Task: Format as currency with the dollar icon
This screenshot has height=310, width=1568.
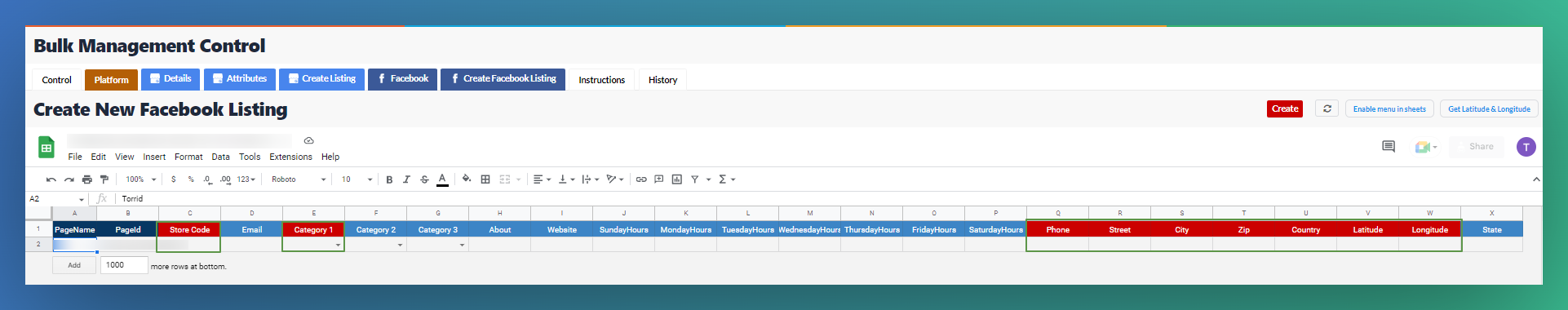Action: (173, 179)
